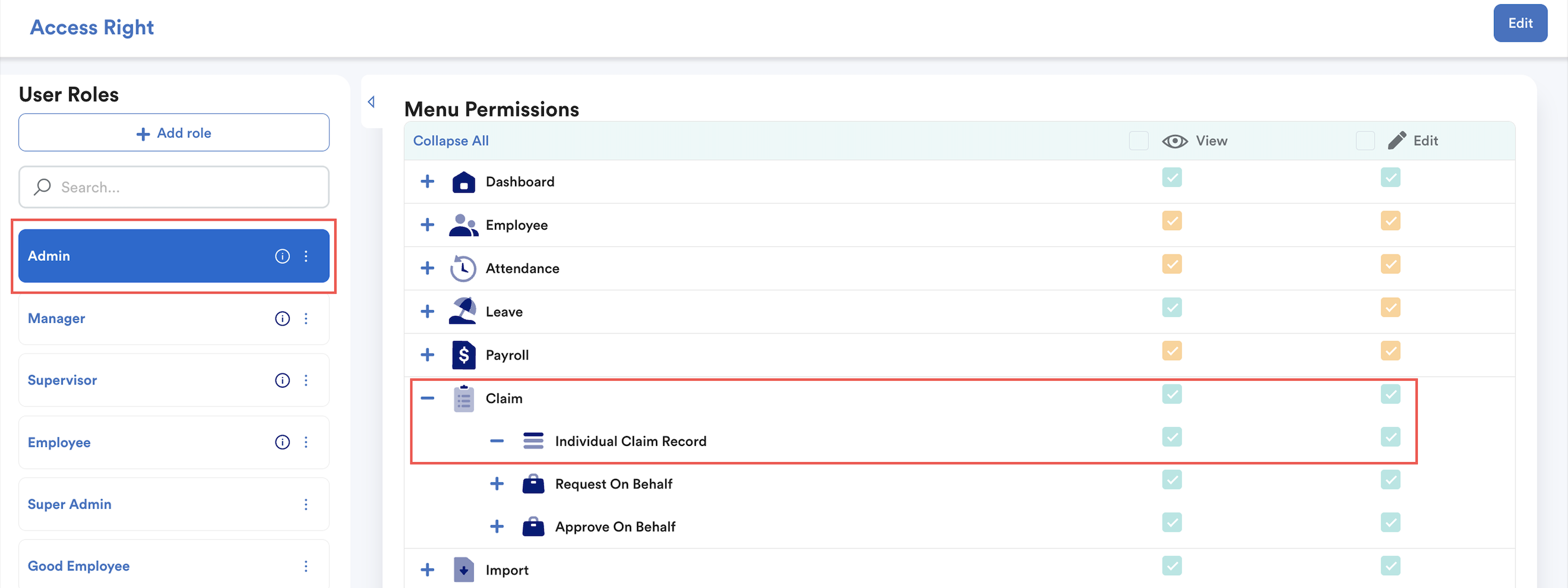Image resolution: width=1568 pixels, height=588 pixels.
Task: Select the Good Employee role
Action: (78, 566)
